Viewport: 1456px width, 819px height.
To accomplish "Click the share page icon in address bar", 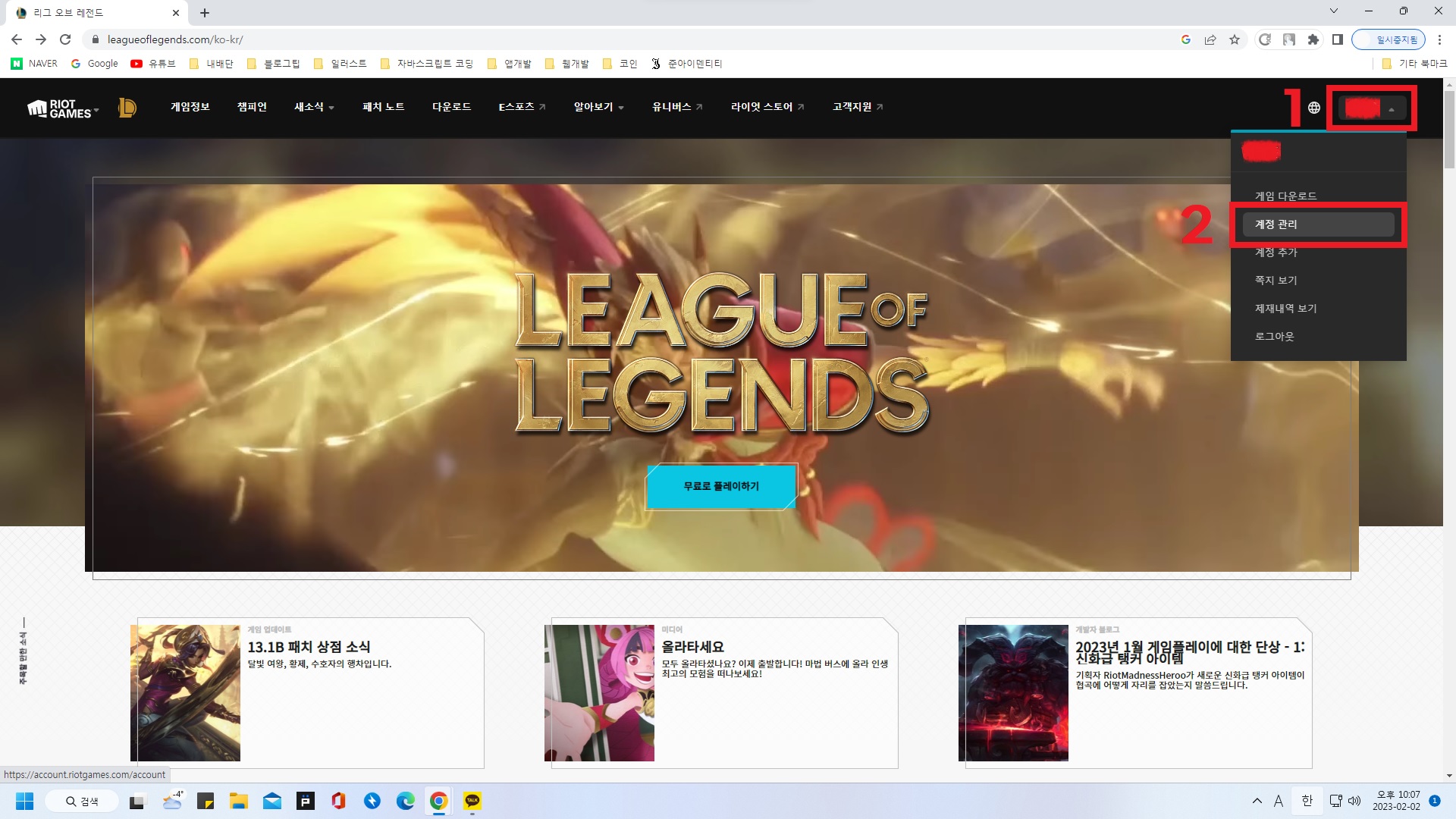I will coord(1210,39).
